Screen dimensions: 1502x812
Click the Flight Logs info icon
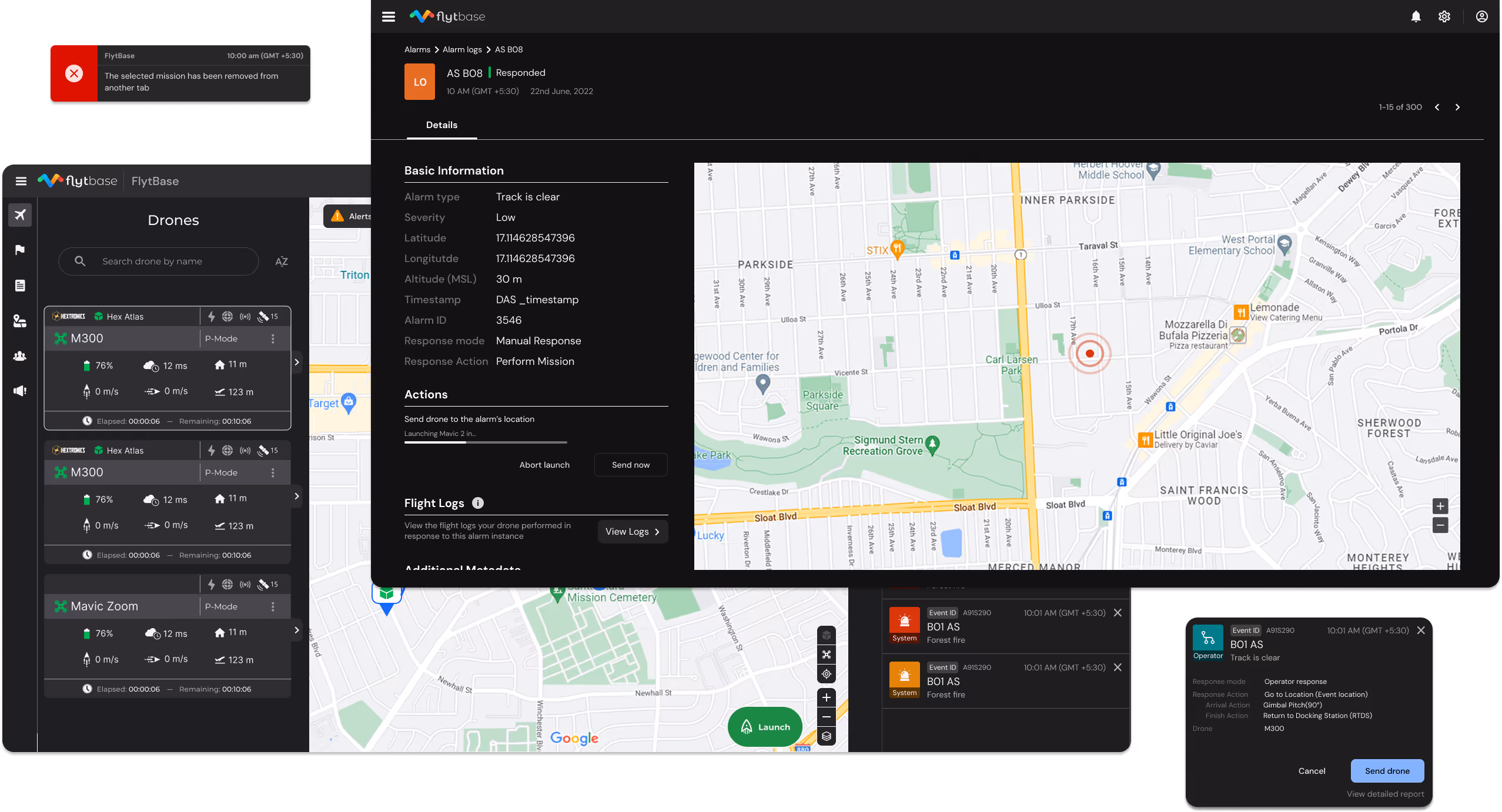click(x=478, y=503)
